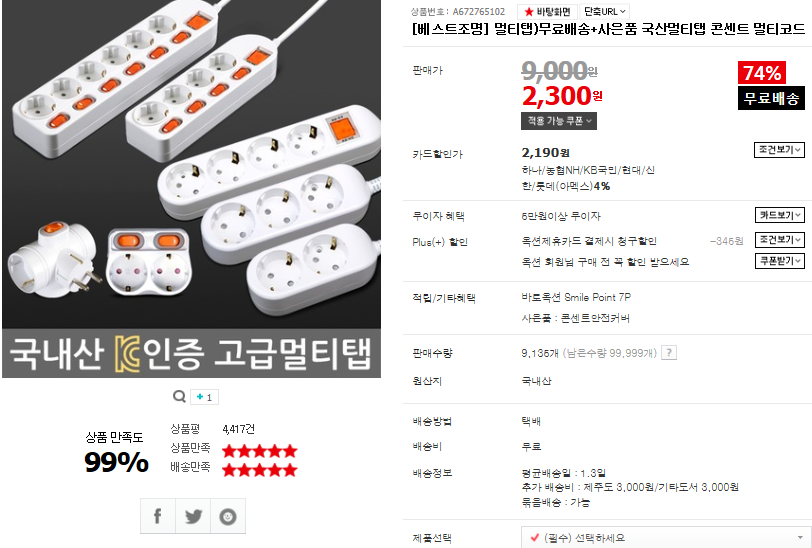Expand 조건보기 for card discount price
The image size is (812, 548).
(x=778, y=150)
